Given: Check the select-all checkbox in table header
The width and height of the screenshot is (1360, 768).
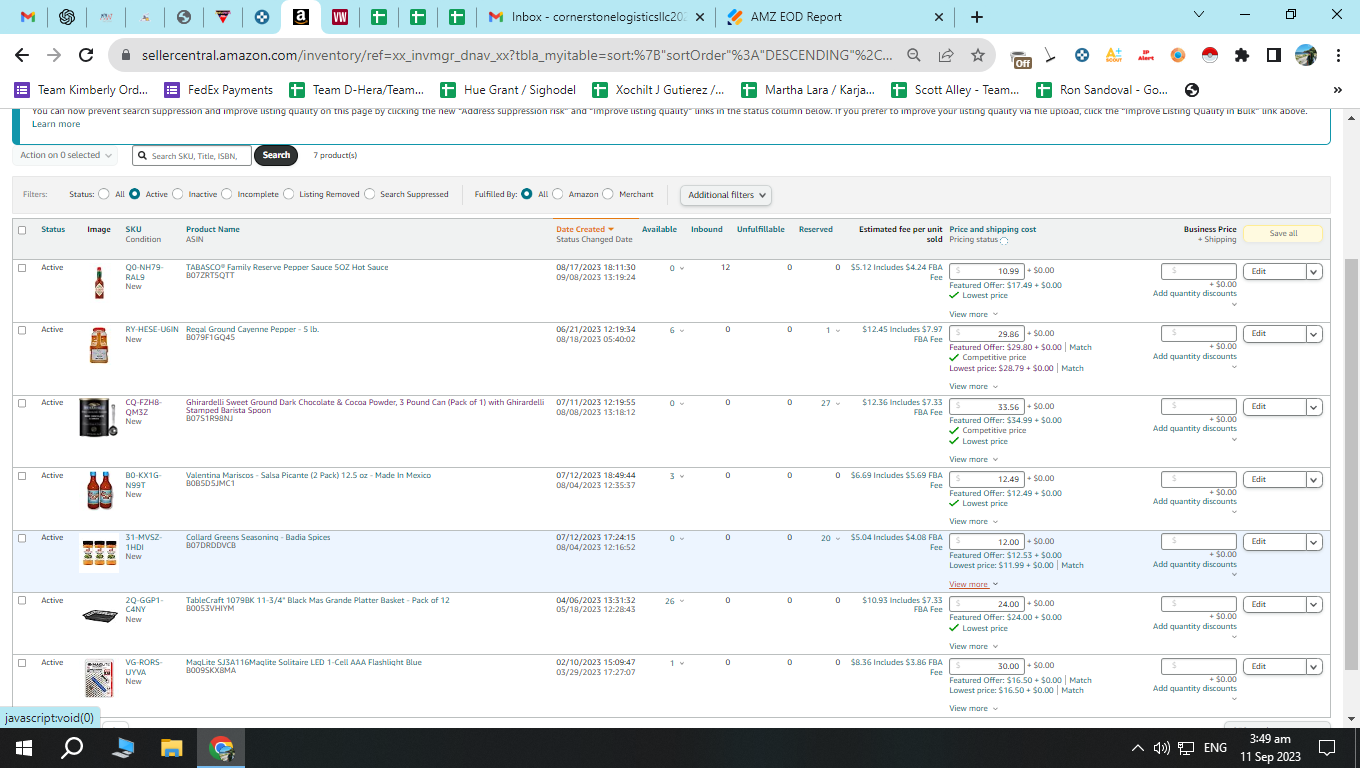Looking at the screenshot, I should tap(22, 230).
